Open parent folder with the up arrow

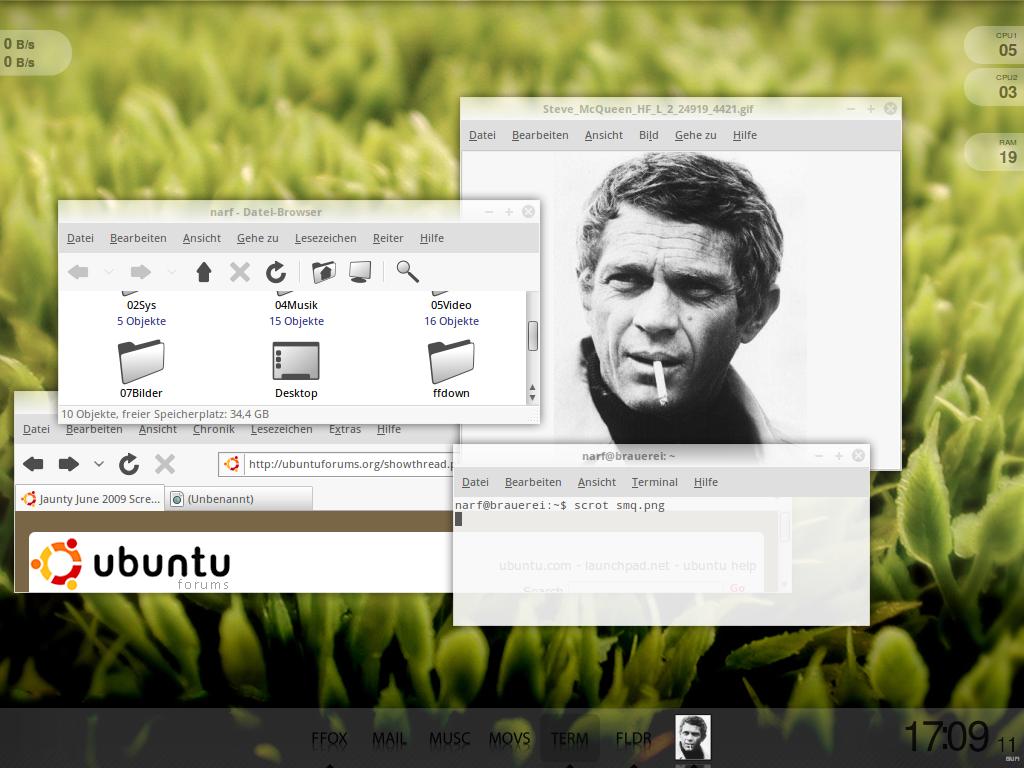tap(204, 272)
